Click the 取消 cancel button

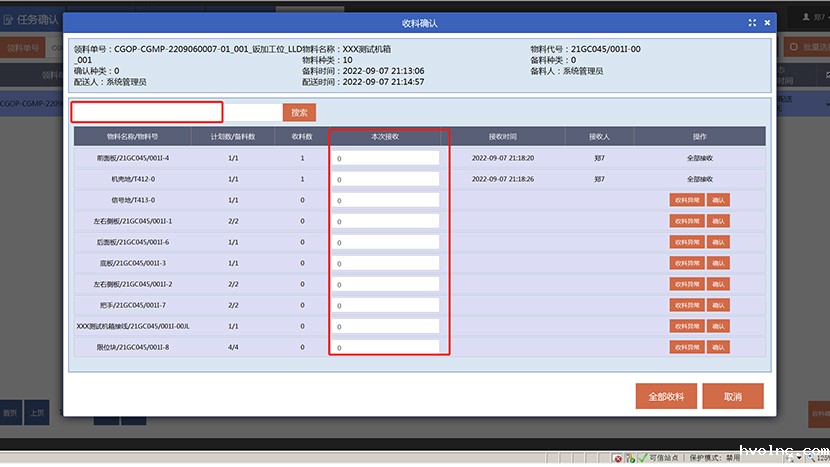(733, 396)
